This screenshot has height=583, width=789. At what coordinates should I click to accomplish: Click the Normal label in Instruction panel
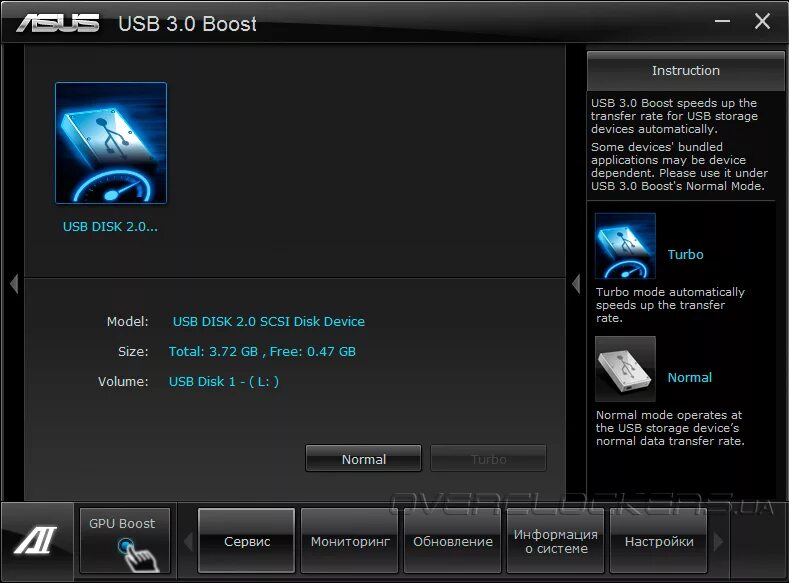click(x=689, y=377)
